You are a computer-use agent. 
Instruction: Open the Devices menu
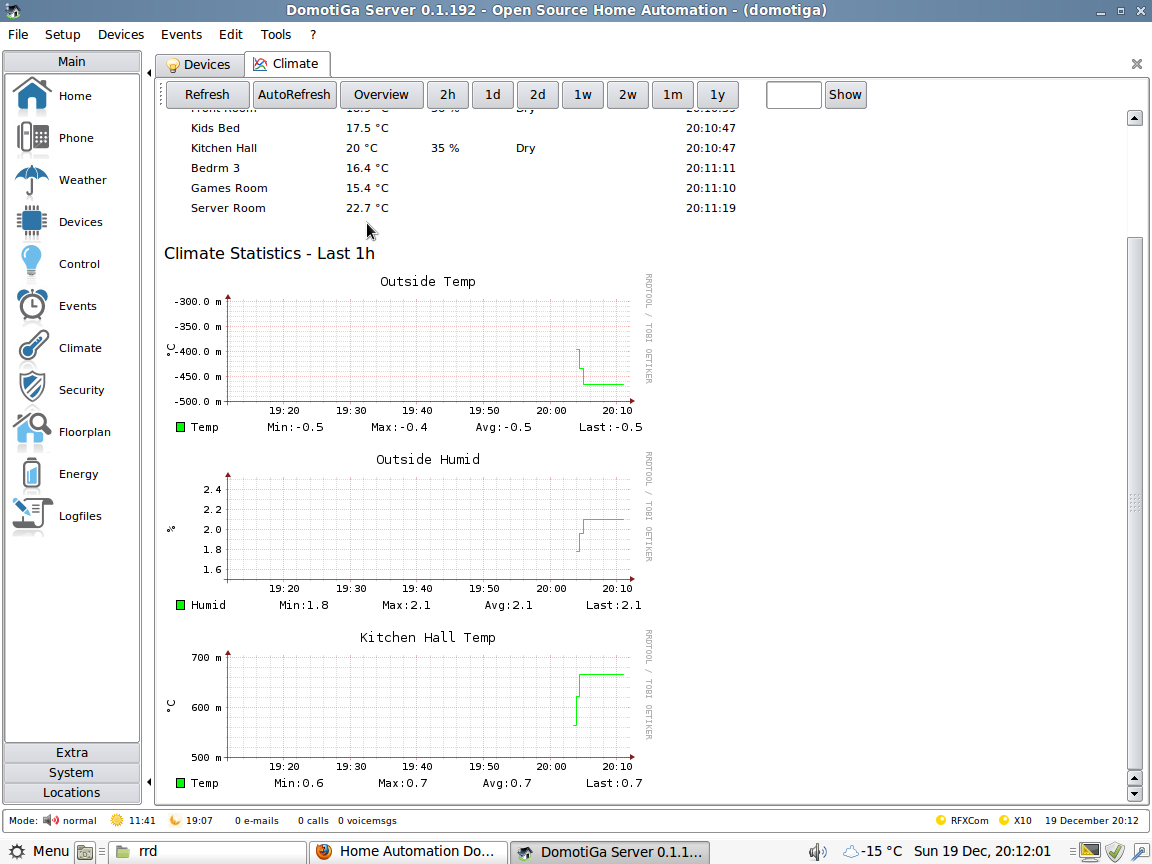pyautogui.click(x=120, y=35)
